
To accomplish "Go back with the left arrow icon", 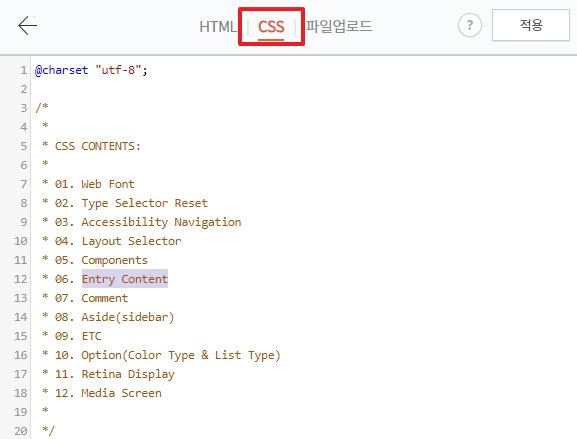I will coord(28,25).
